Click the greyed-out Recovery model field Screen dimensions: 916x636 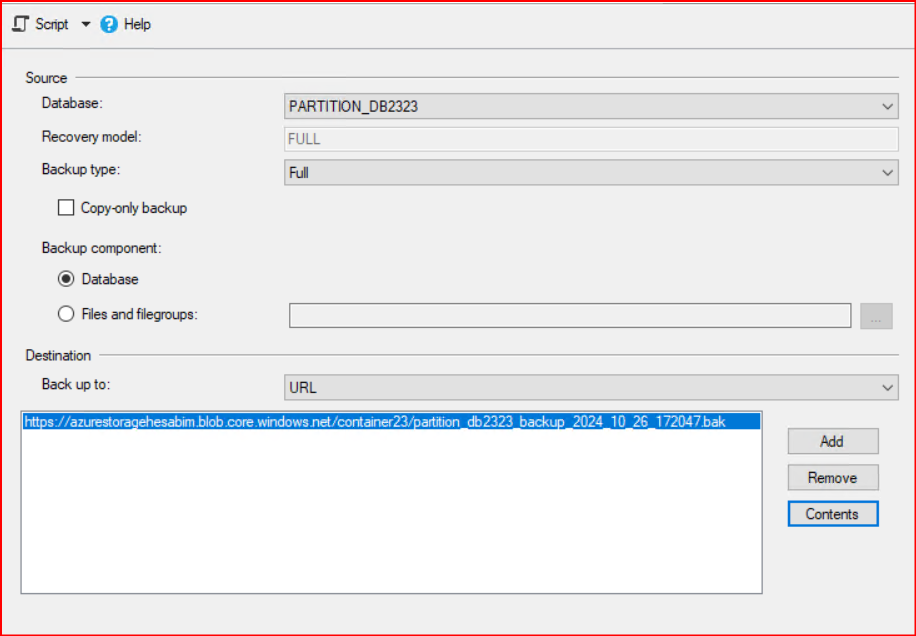(x=591, y=139)
